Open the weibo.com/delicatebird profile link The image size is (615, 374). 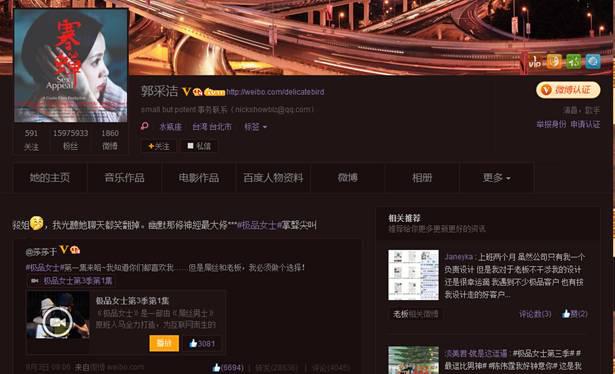[x=275, y=92]
